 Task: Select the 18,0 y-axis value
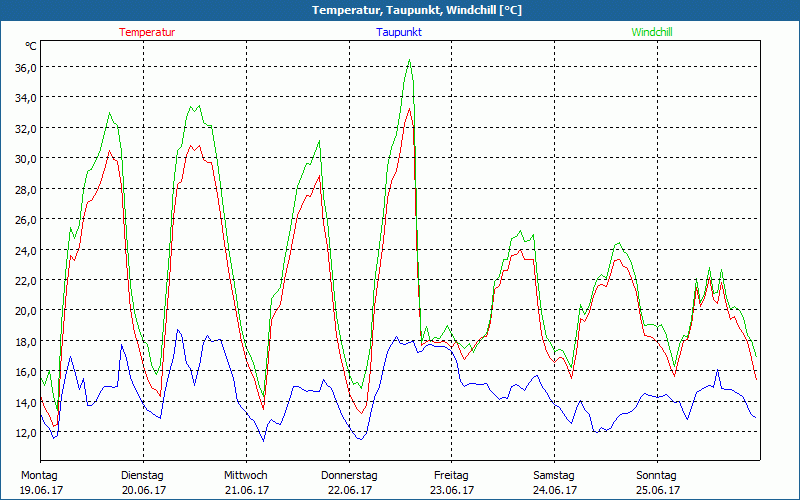(x=26, y=341)
